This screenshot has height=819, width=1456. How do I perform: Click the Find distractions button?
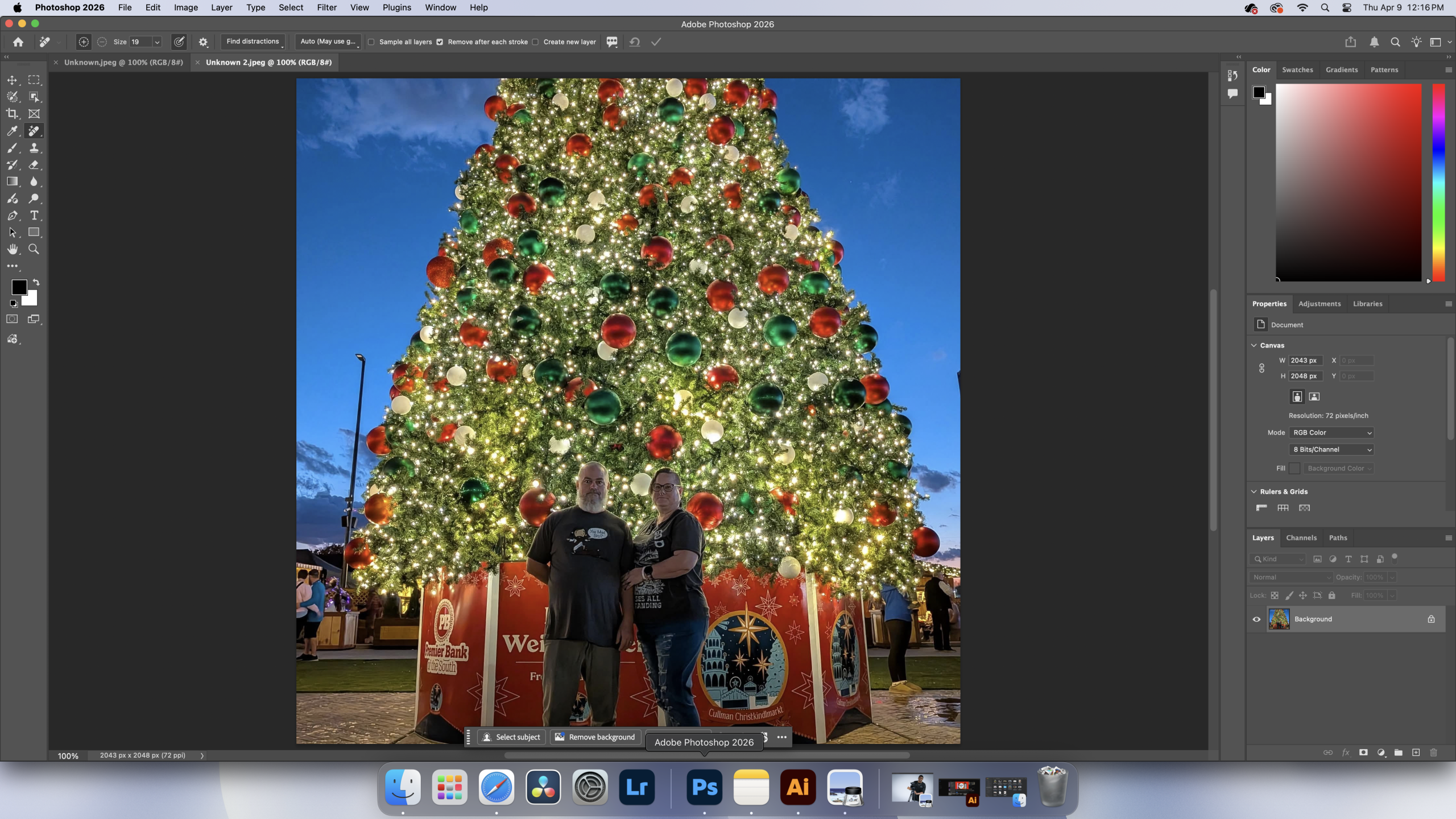coord(253,42)
